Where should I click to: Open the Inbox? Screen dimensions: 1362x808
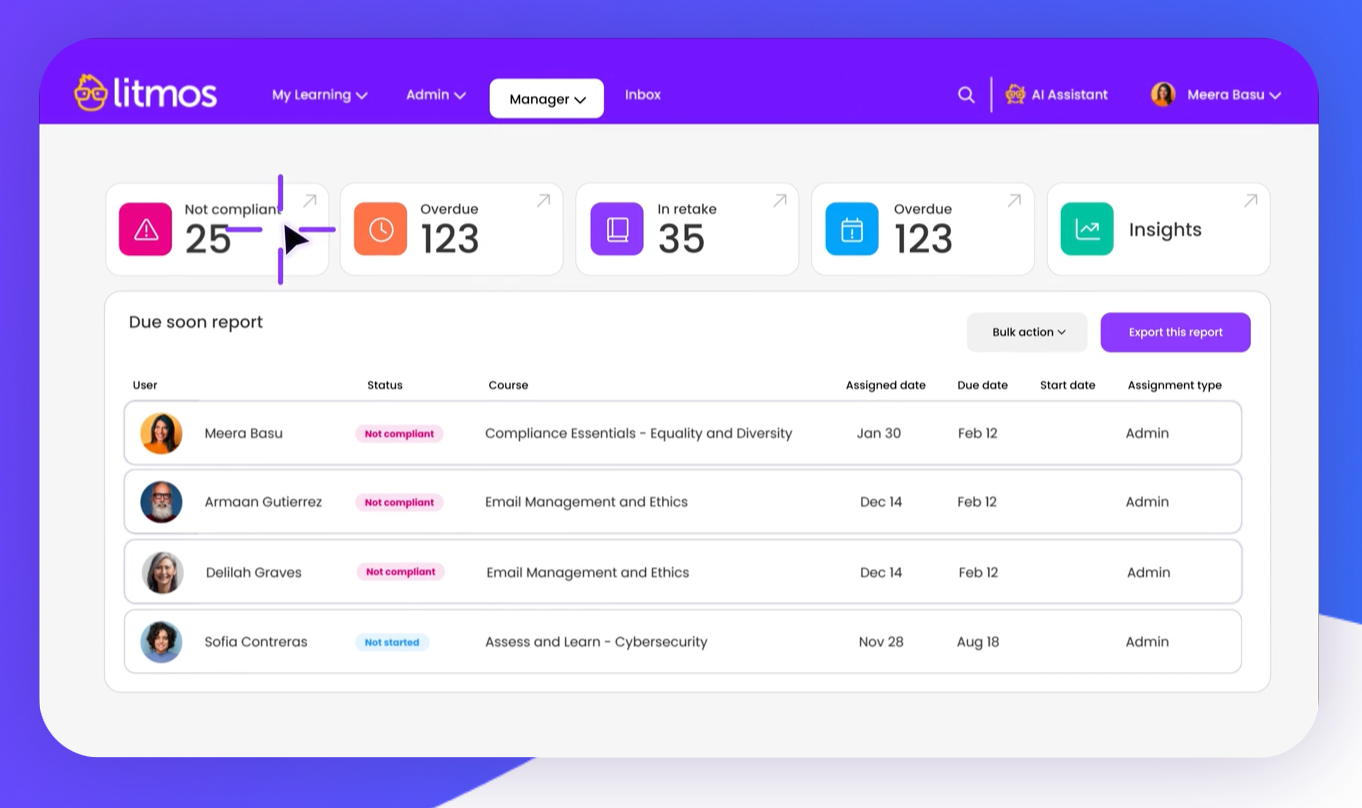642,94
